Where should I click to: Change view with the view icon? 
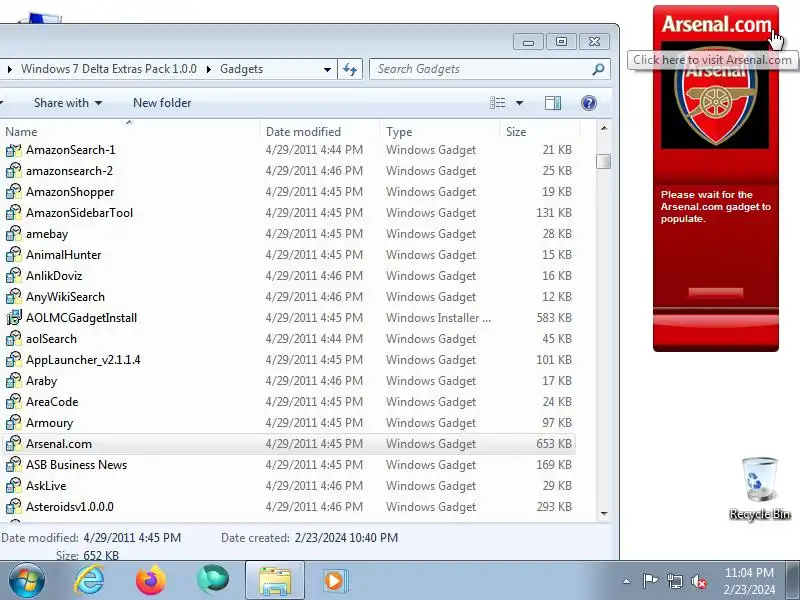498,103
